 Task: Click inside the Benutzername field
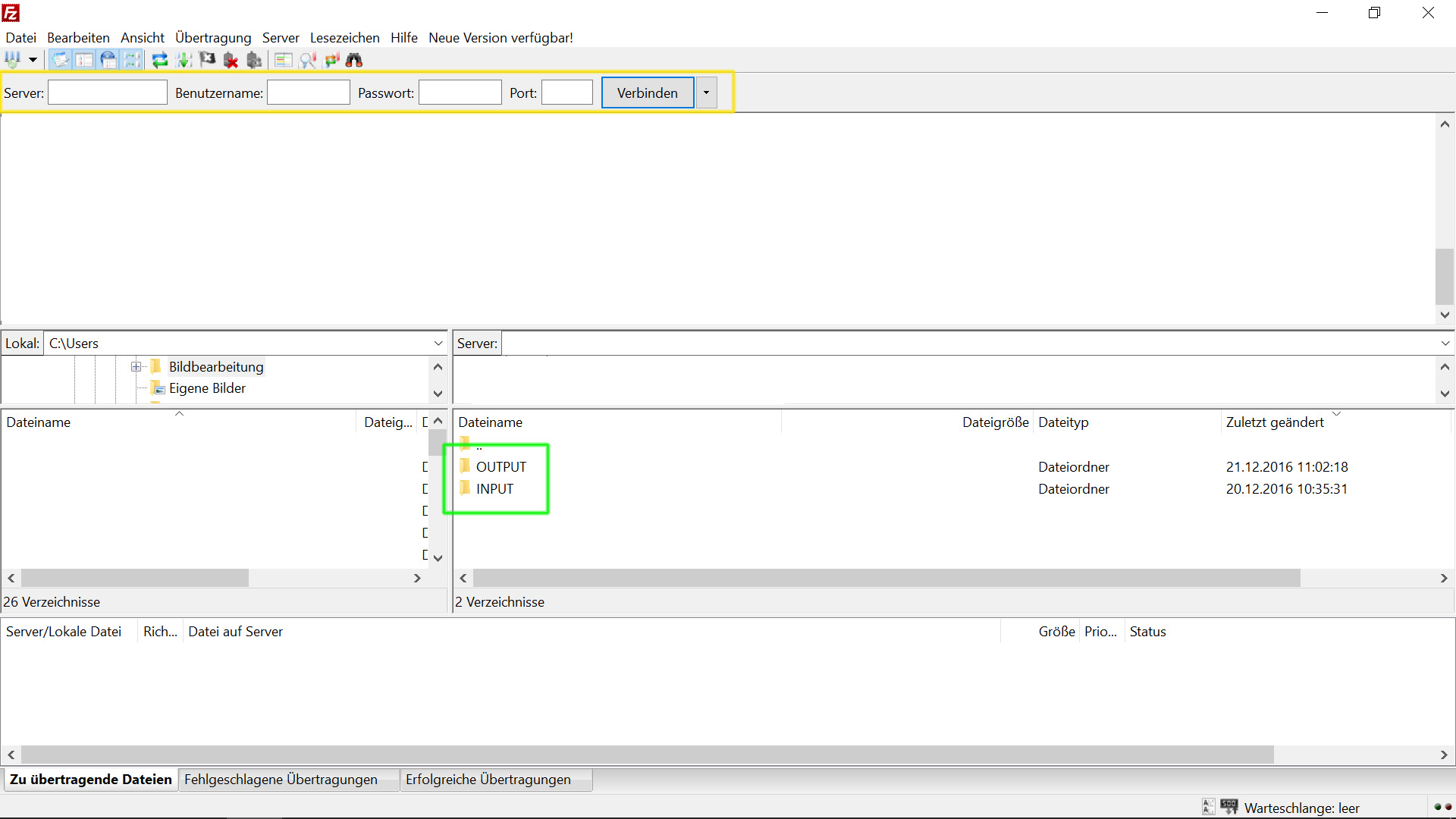(308, 92)
